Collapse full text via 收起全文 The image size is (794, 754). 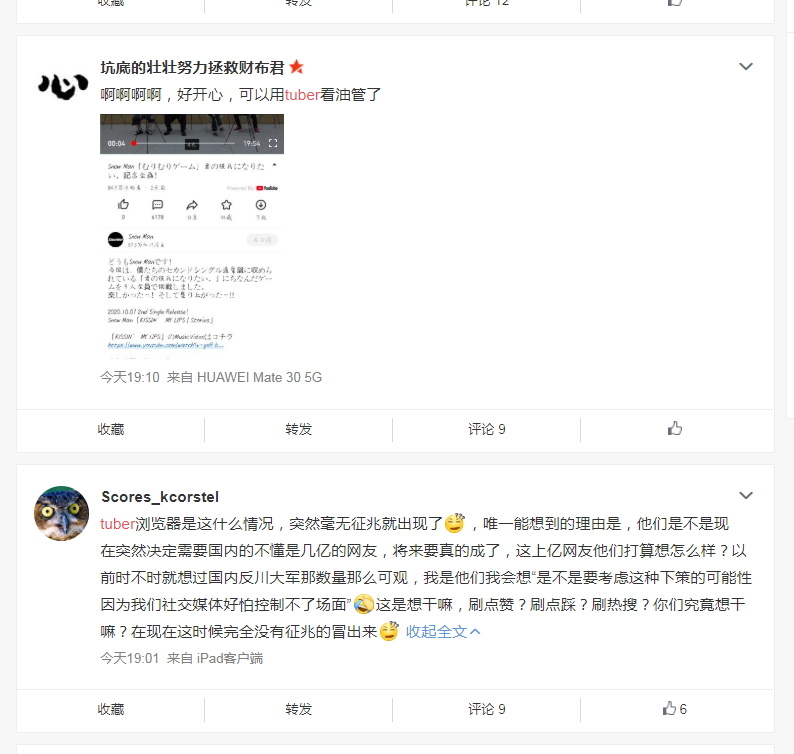click(443, 631)
